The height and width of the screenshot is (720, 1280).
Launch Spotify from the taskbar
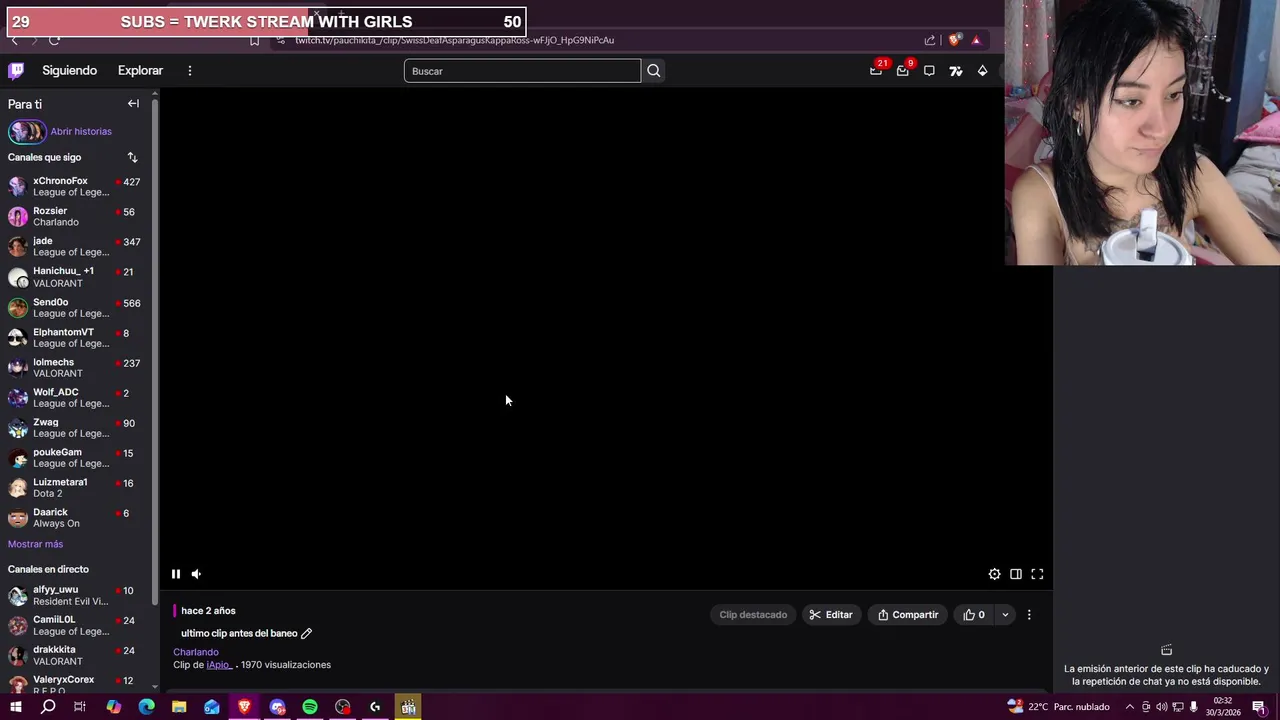[310, 707]
